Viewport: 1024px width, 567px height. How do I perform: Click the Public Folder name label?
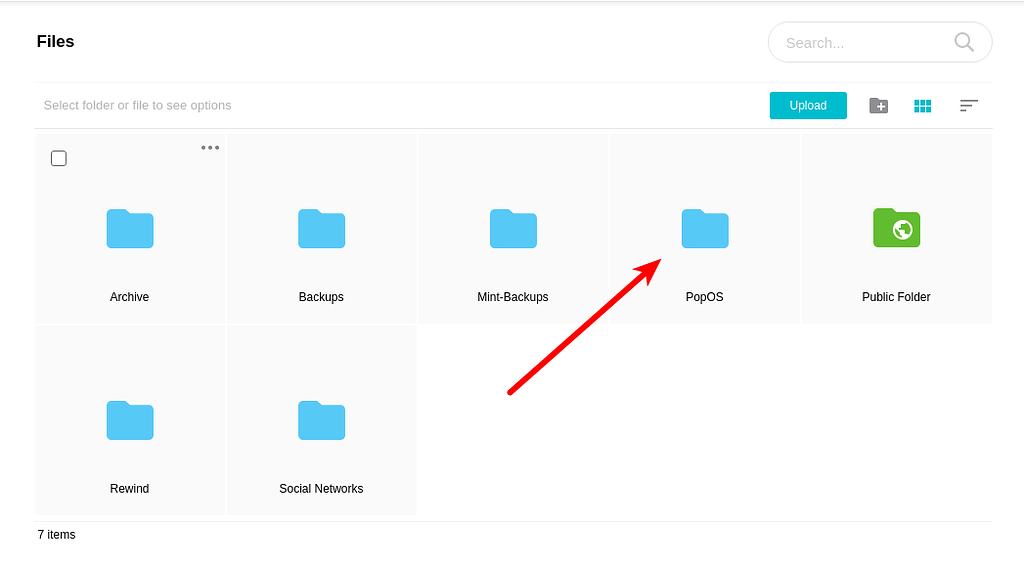(x=896, y=297)
